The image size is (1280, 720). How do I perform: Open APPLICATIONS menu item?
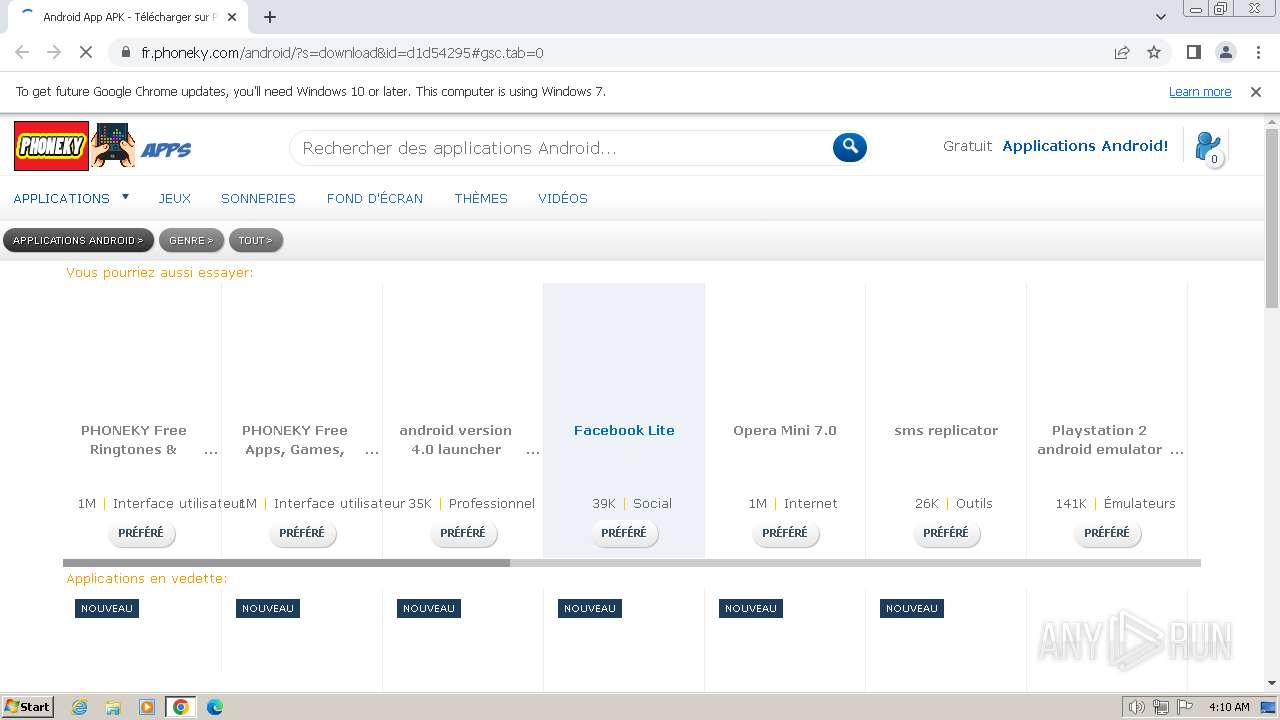point(62,198)
